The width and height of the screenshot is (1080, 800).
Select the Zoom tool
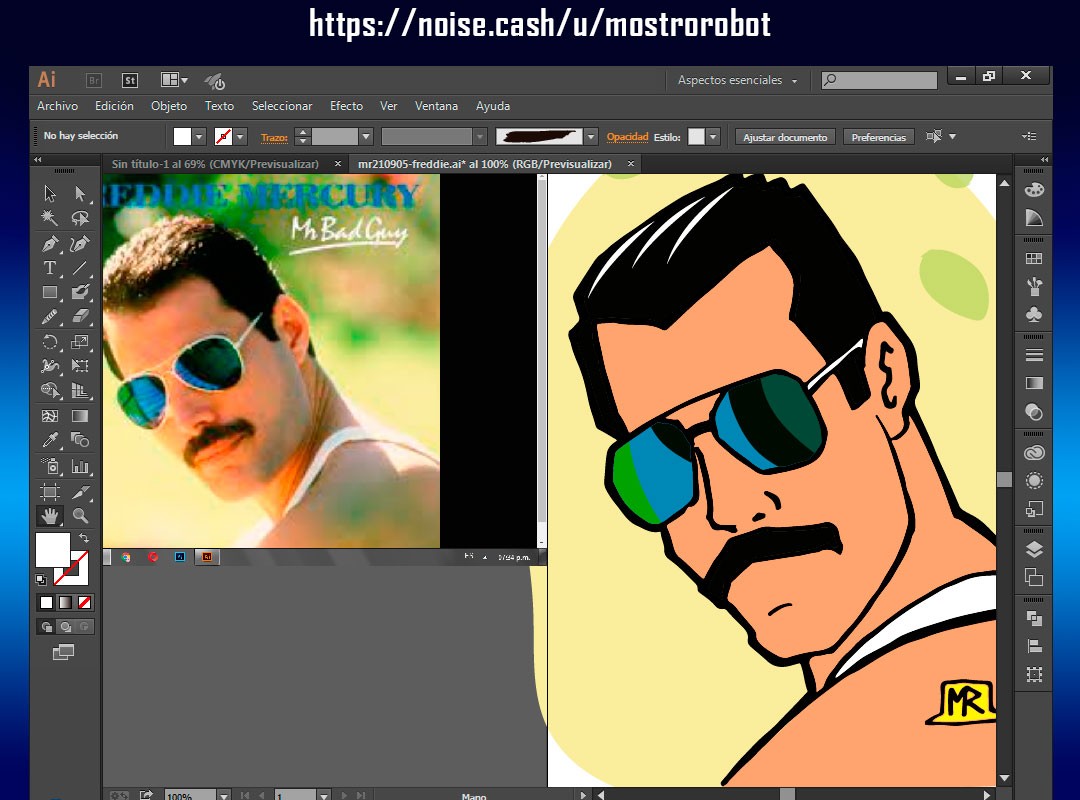click(x=80, y=515)
